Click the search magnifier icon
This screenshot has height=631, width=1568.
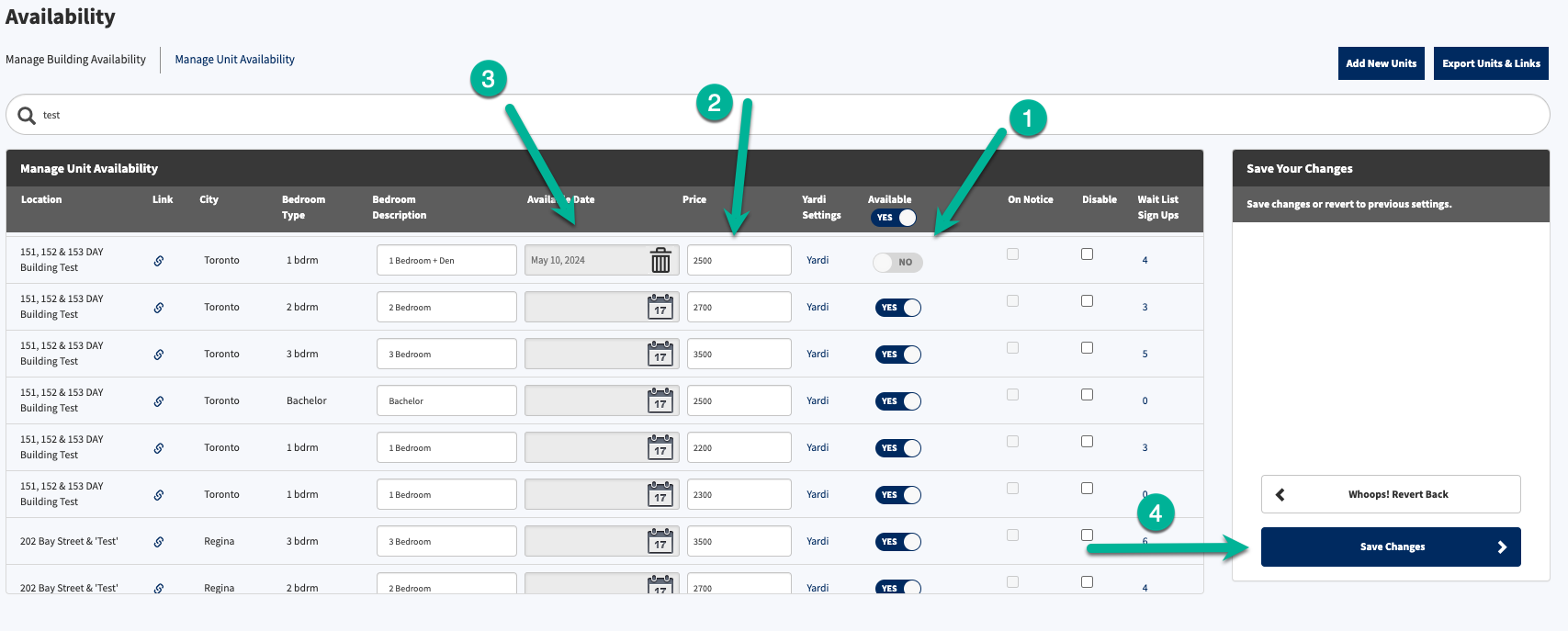(x=27, y=116)
